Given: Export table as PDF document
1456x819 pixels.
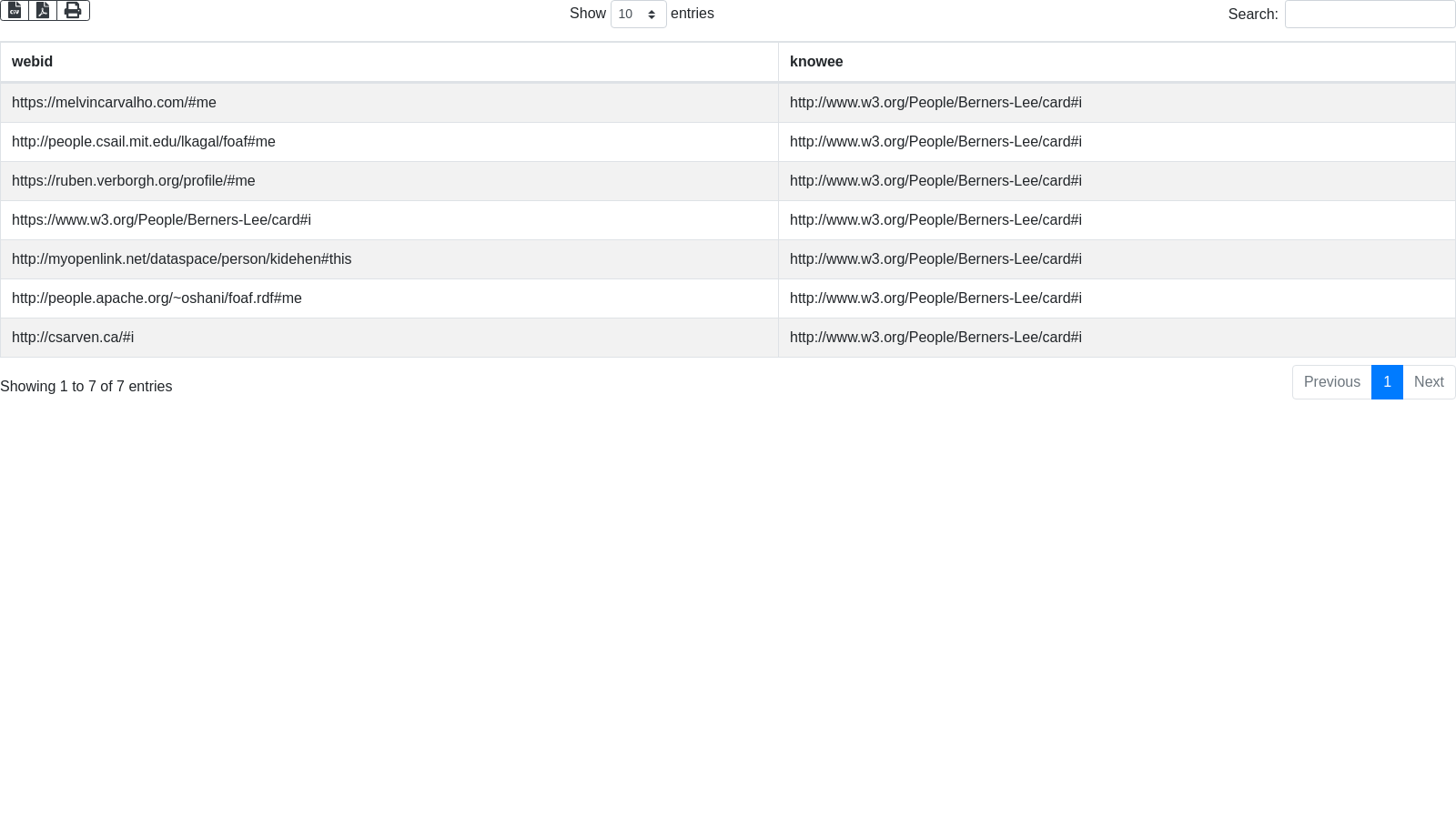Looking at the screenshot, I should [x=43, y=11].
